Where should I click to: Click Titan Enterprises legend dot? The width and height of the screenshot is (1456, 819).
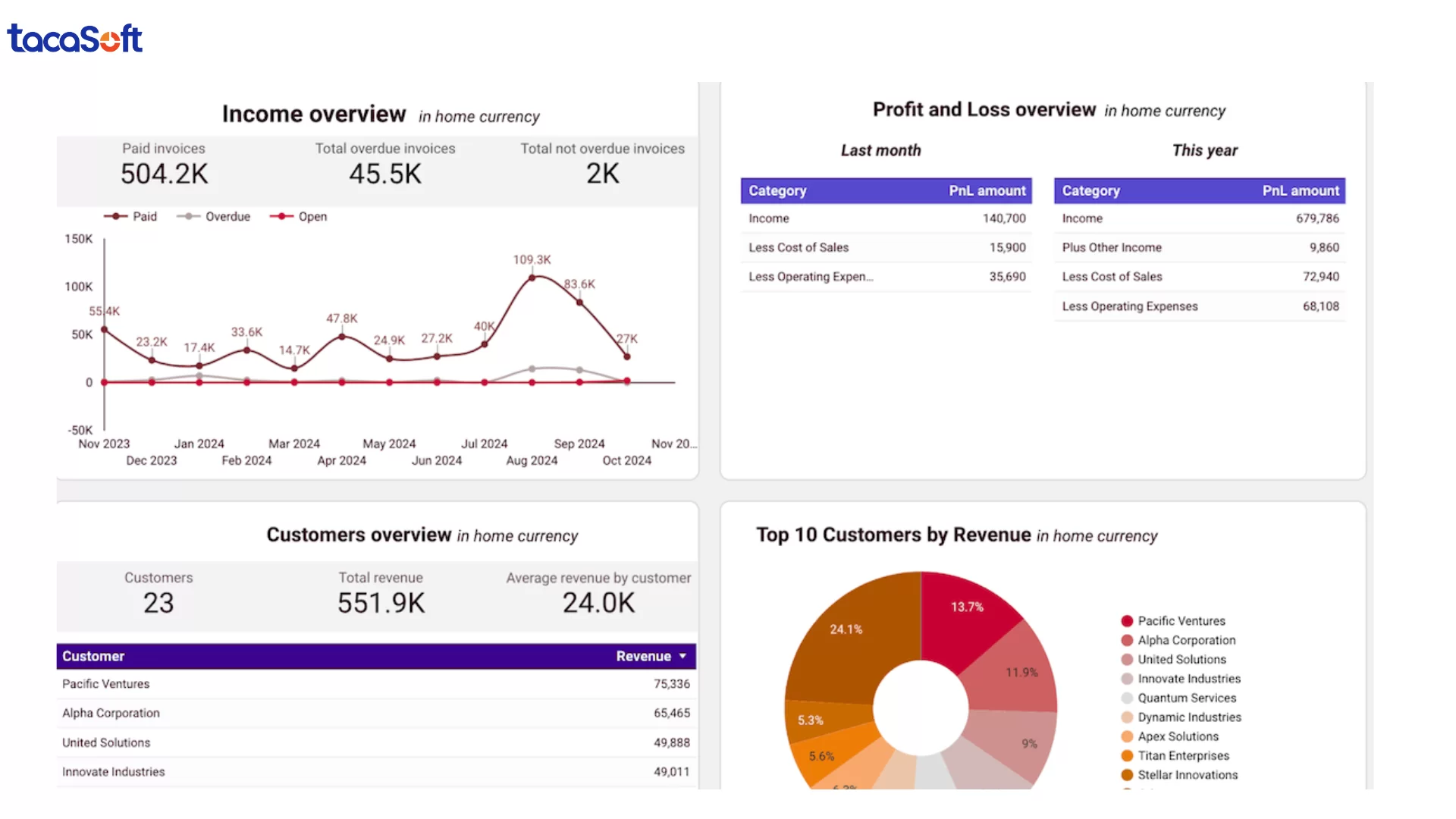pos(1127,756)
